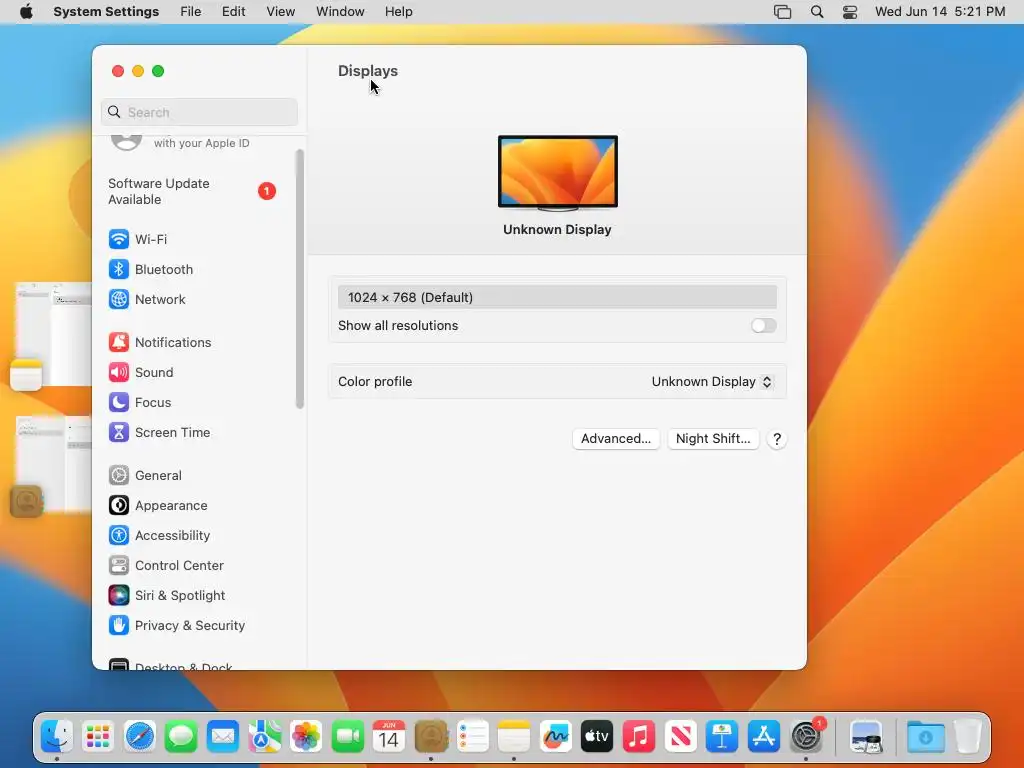Open Mail from the Dock
Viewport: 1024px width, 768px height.
pos(223,737)
